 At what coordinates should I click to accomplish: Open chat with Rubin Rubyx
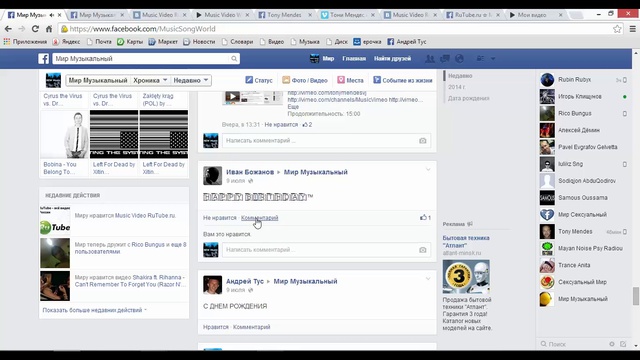coord(583,80)
